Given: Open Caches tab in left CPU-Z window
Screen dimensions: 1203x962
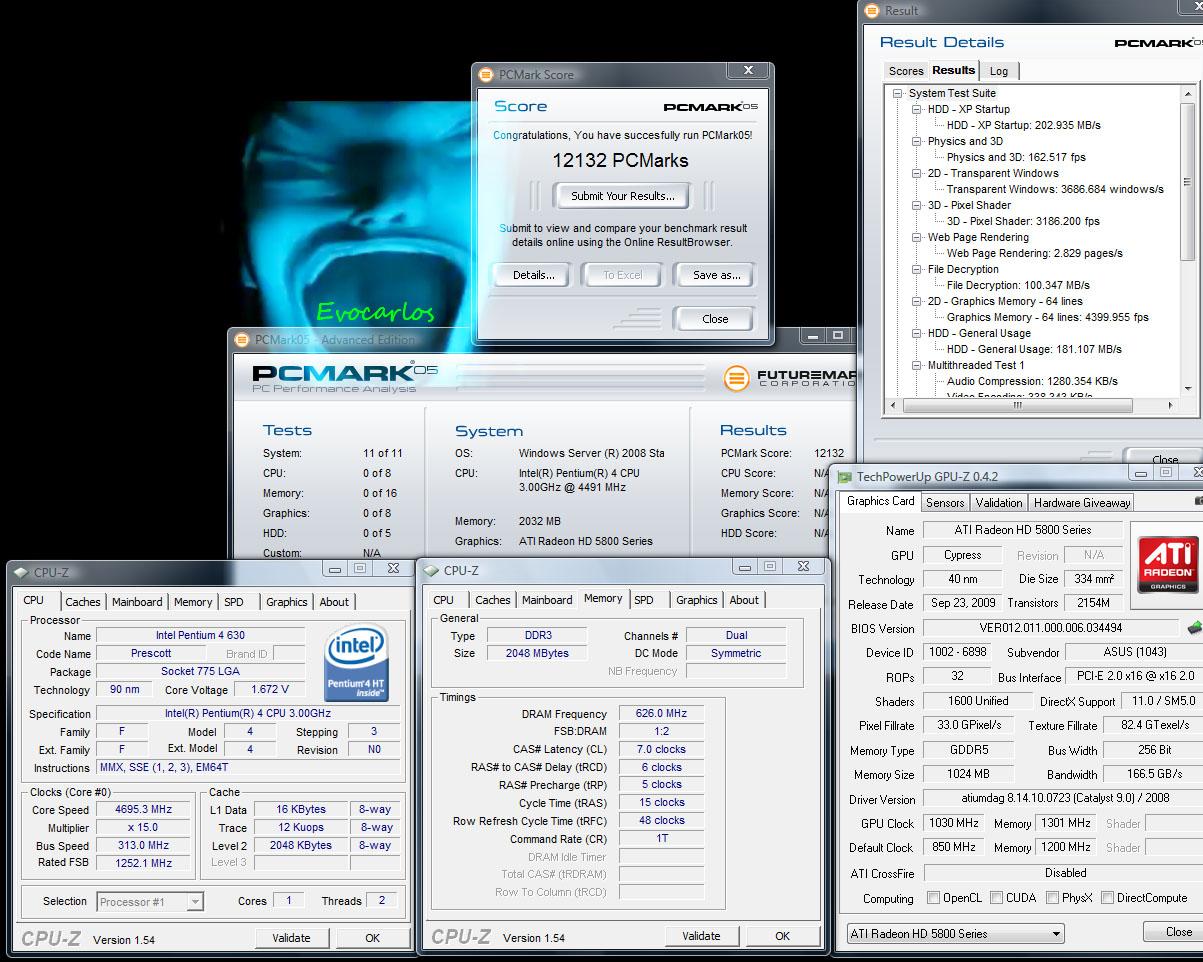Looking at the screenshot, I should coord(83,602).
